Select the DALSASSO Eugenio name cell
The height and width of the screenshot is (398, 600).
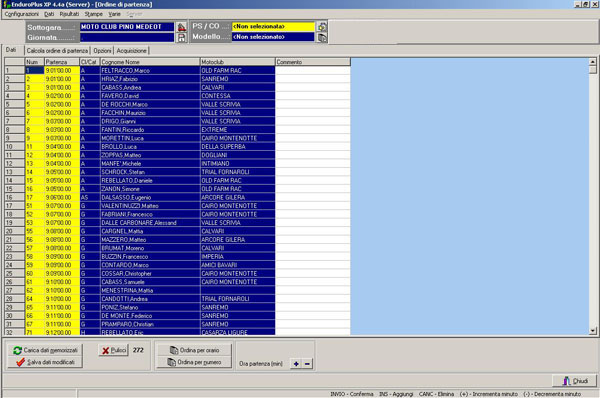click(x=150, y=197)
